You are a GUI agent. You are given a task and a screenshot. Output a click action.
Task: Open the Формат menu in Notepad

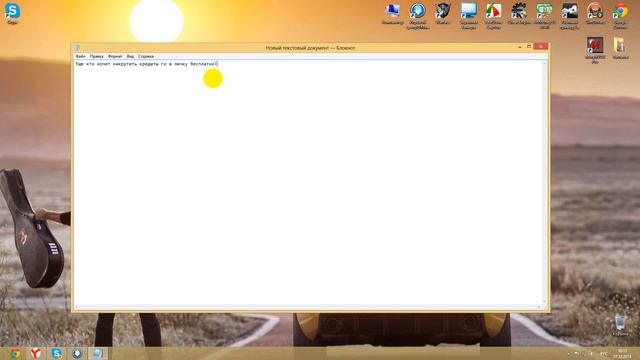(x=115, y=56)
